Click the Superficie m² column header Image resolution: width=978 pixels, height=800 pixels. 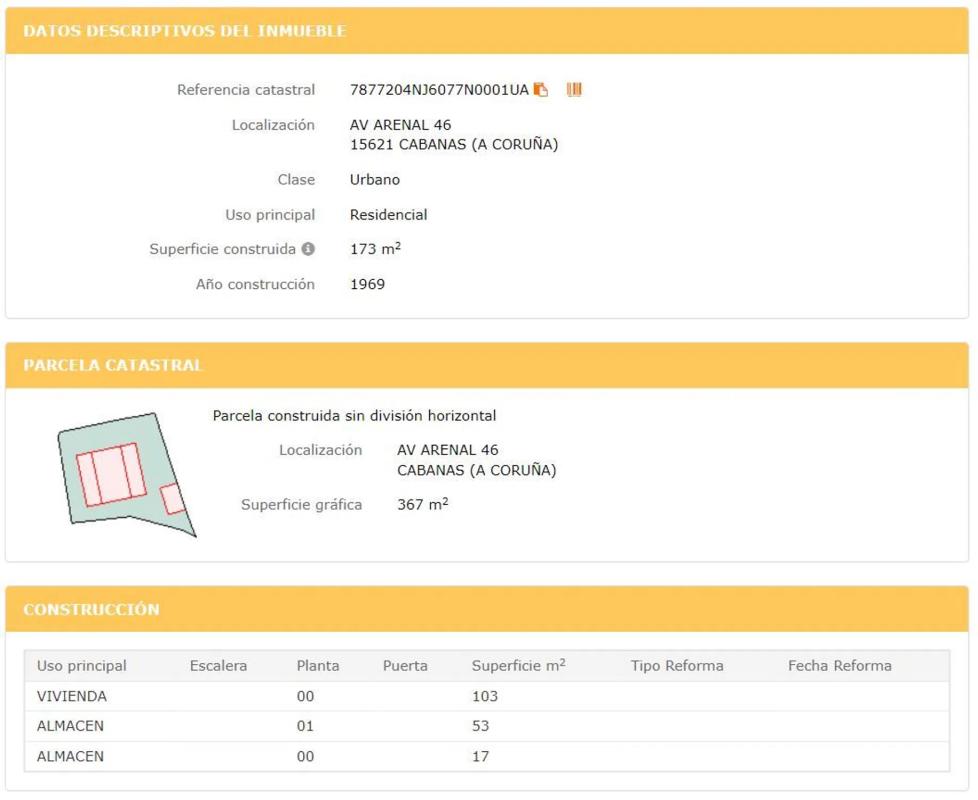(518, 666)
